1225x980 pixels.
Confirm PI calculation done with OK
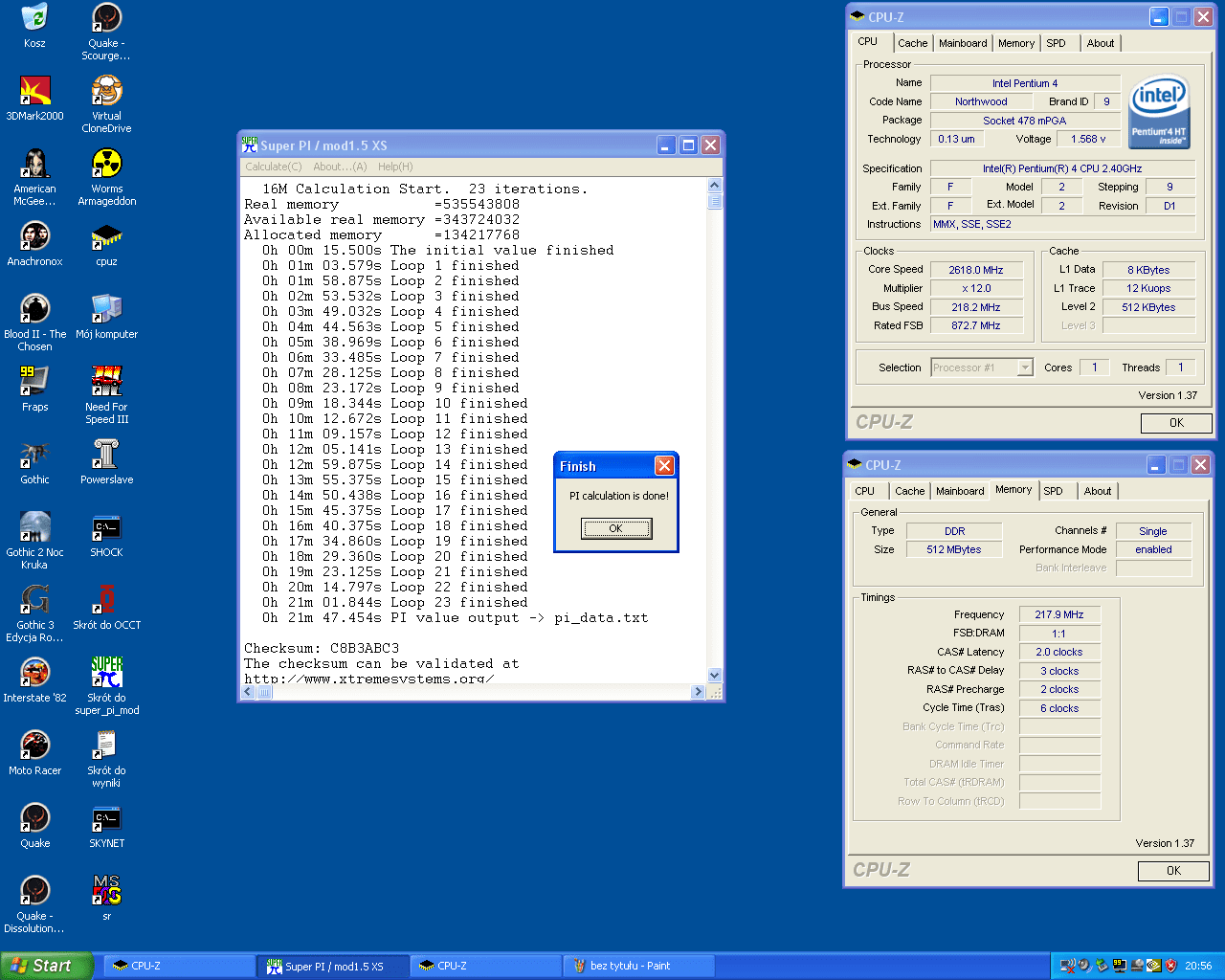pos(616,528)
